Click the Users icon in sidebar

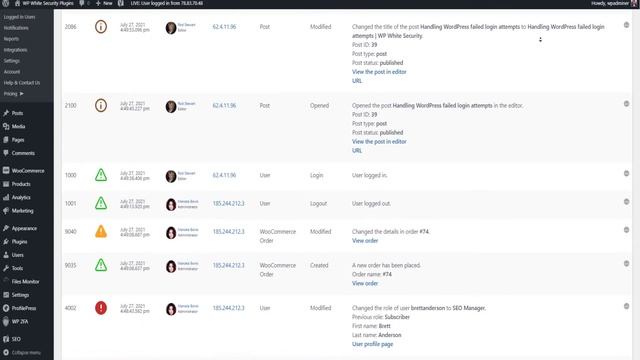tap(6, 255)
